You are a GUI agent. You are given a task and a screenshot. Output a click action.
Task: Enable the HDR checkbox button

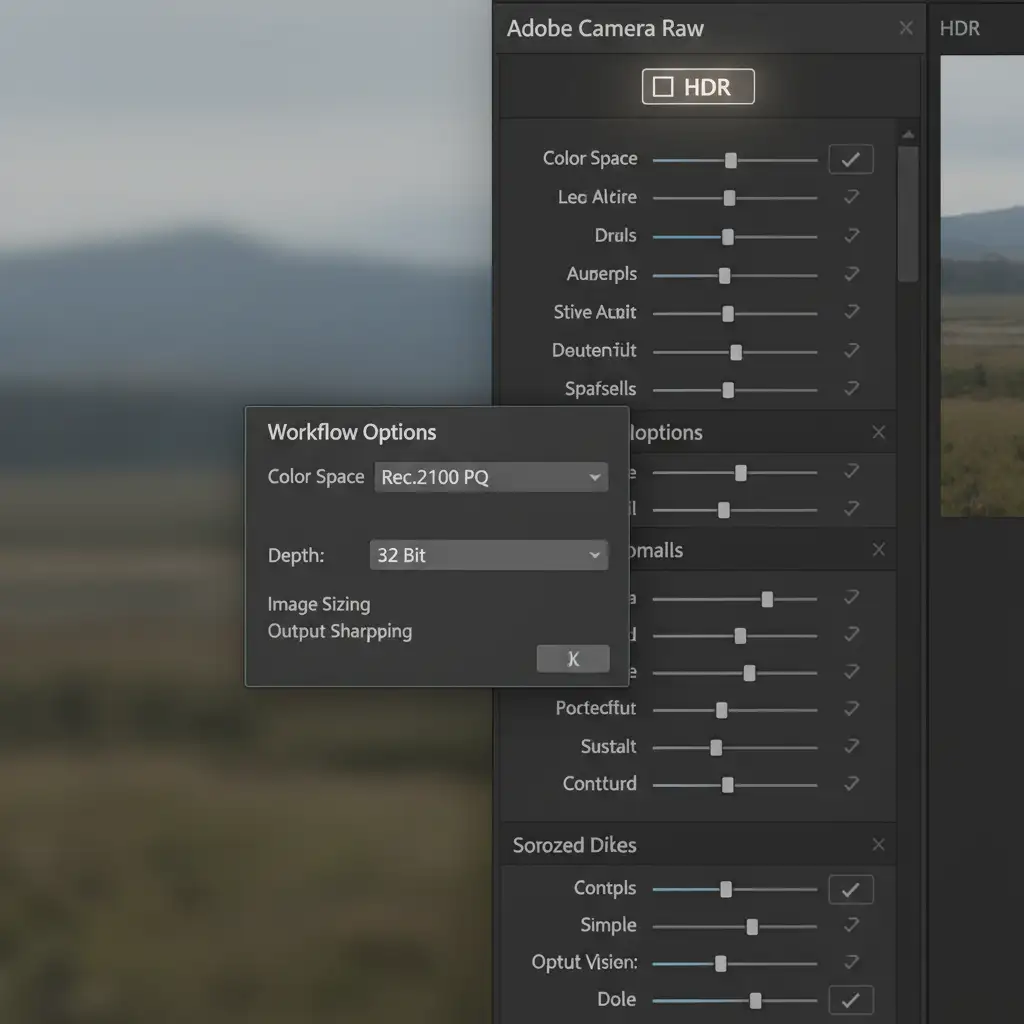click(697, 87)
